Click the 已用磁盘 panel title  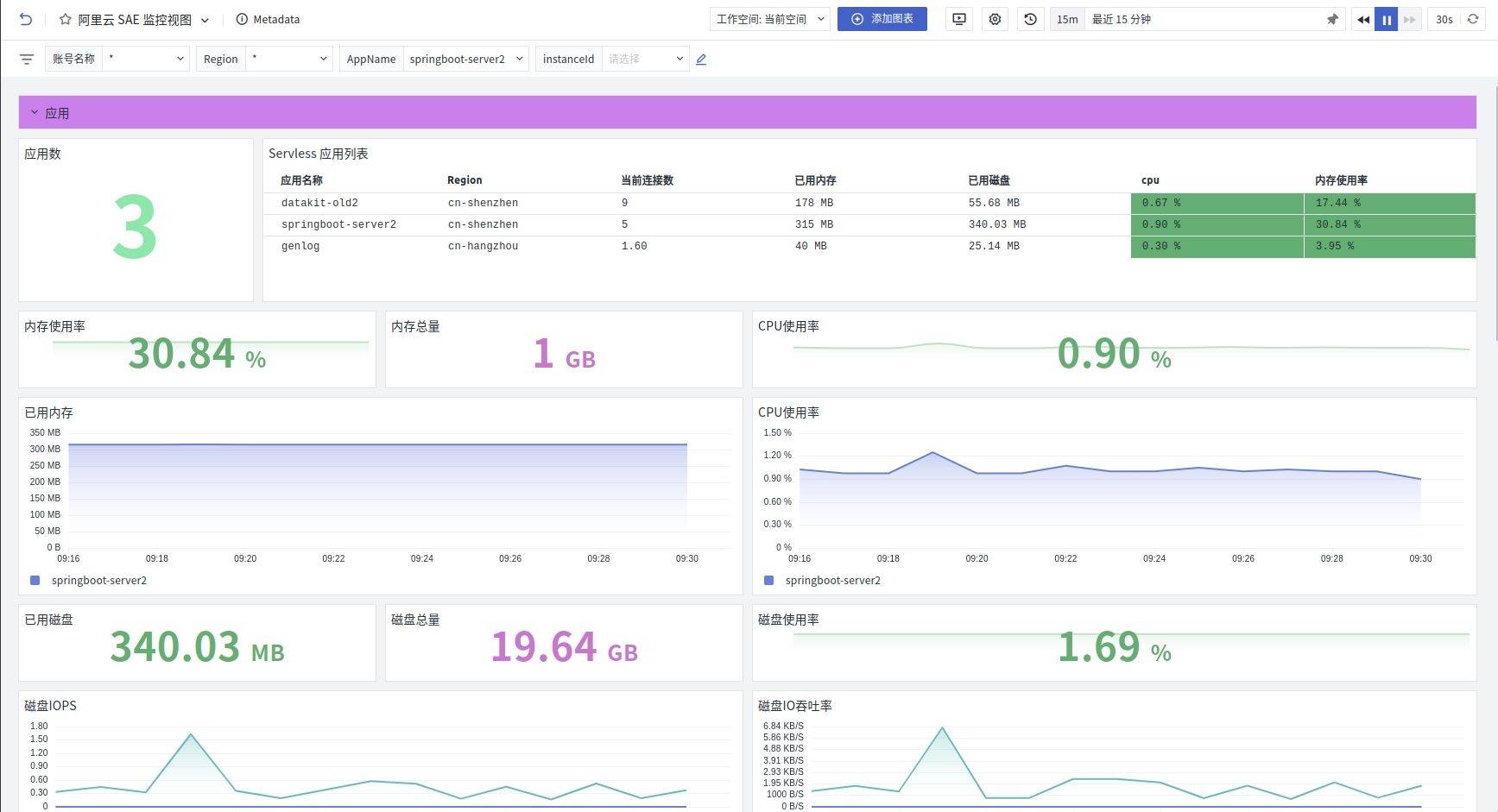[x=48, y=620]
